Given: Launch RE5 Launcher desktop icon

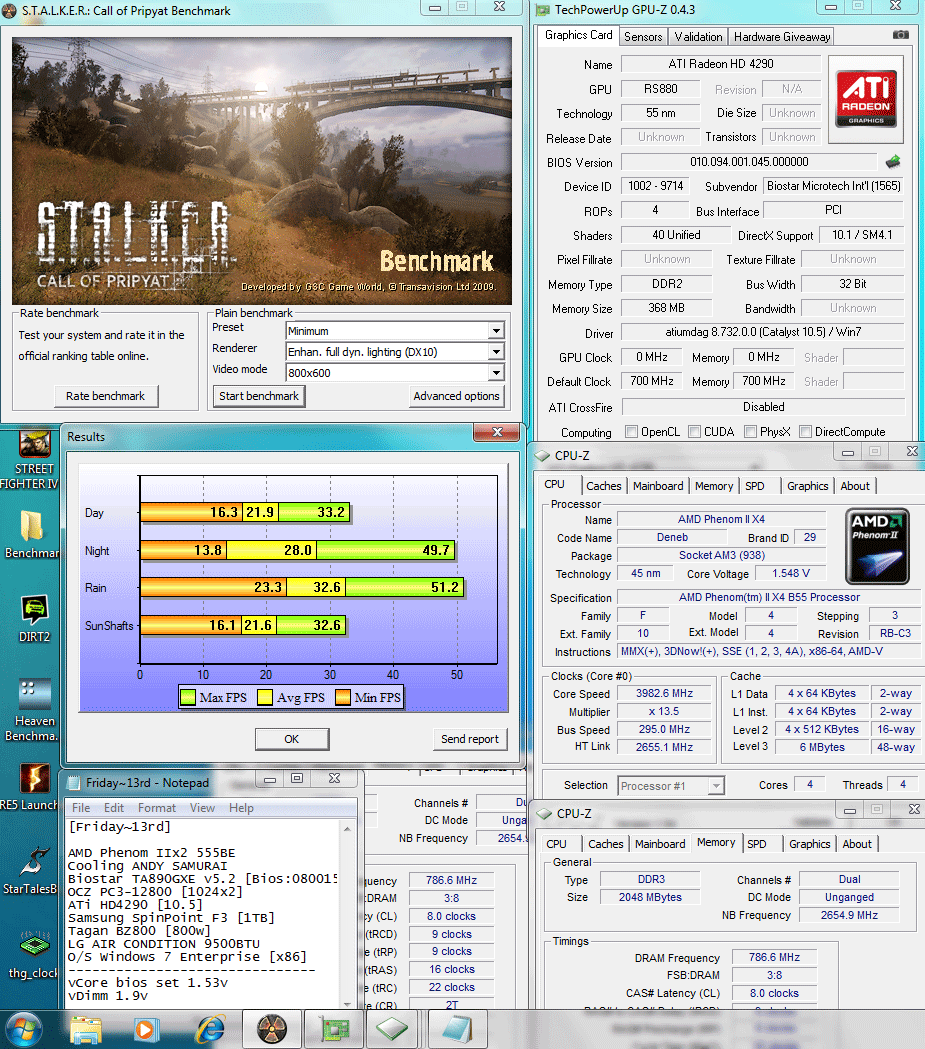Looking at the screenshot, I should 31,787.
